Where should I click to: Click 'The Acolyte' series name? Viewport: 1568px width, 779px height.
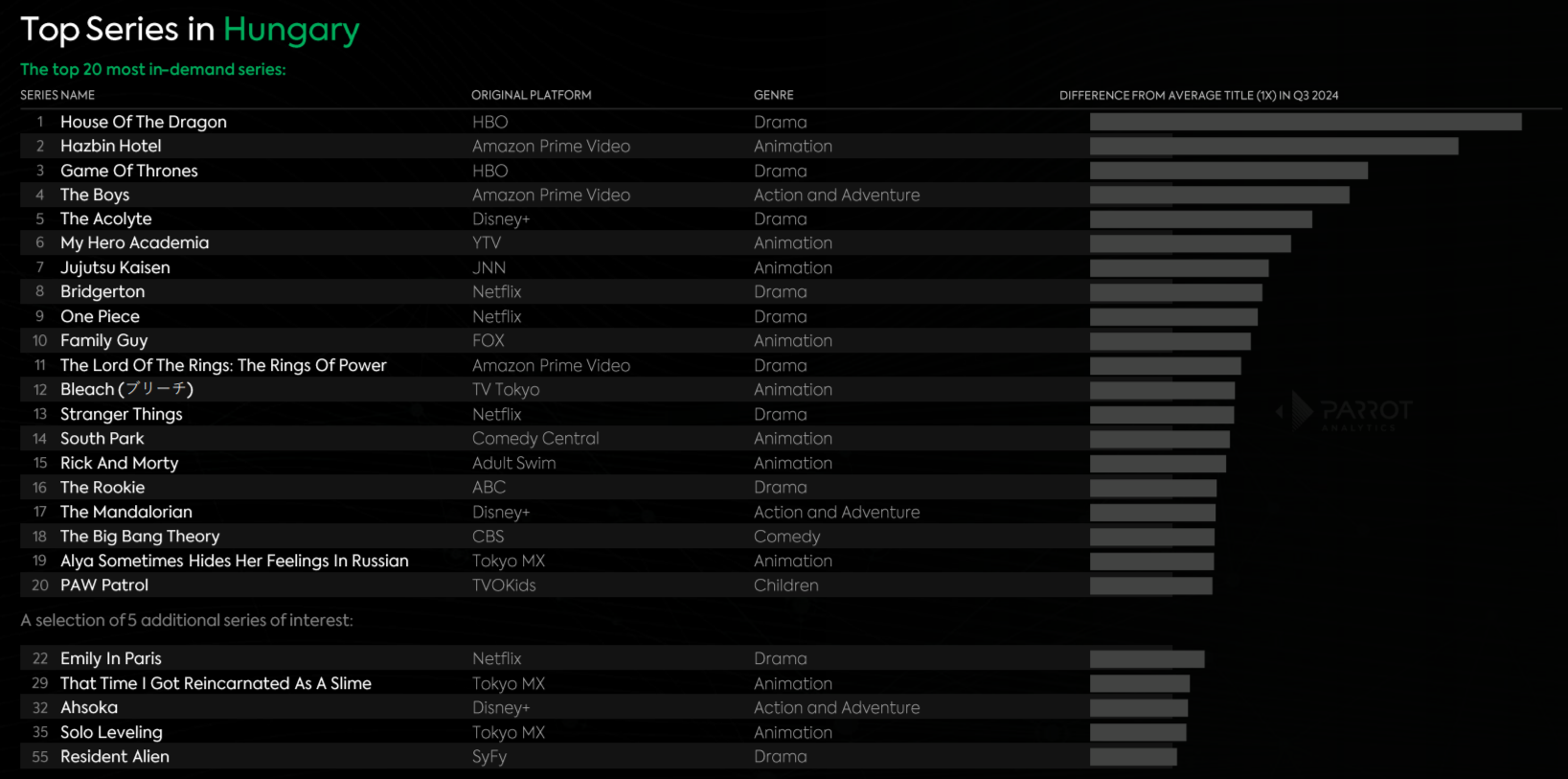[105, 218]
